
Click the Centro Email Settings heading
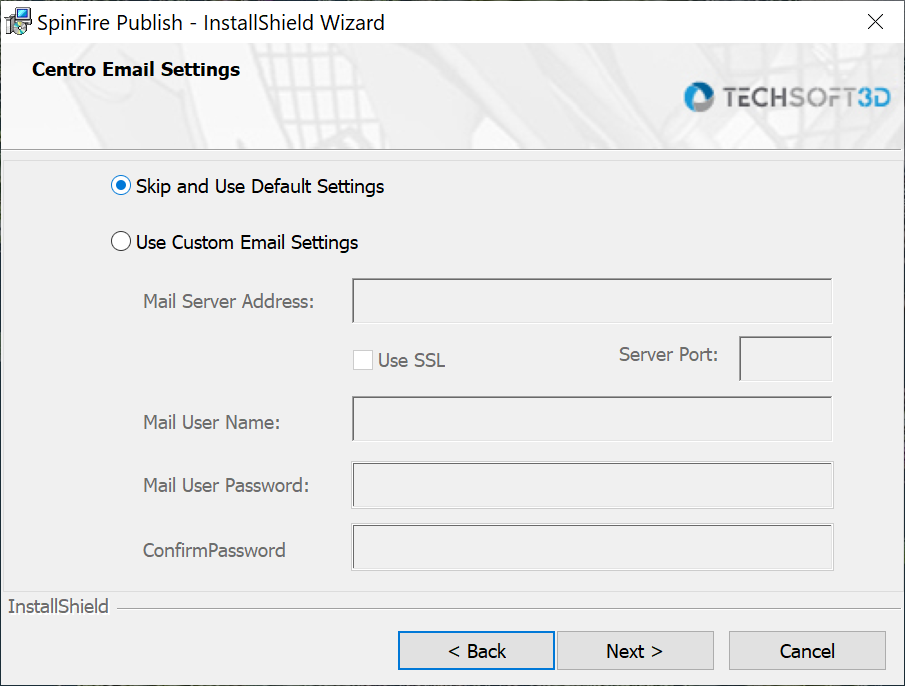[x=136, y=69]
